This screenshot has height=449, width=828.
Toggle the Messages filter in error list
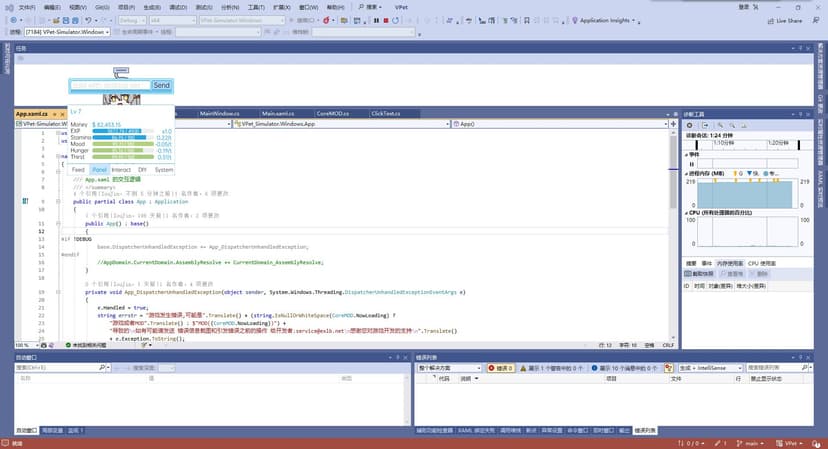tap(624, 368)
